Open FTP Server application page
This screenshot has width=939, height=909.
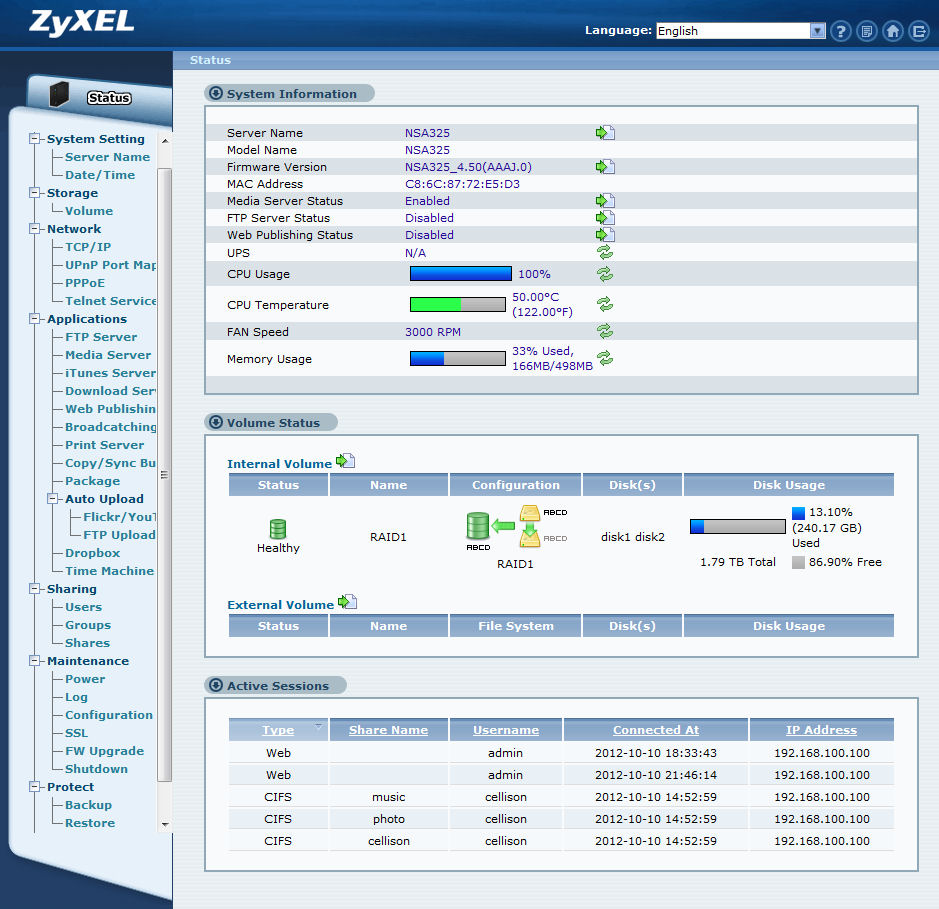(x=101, y=337)
